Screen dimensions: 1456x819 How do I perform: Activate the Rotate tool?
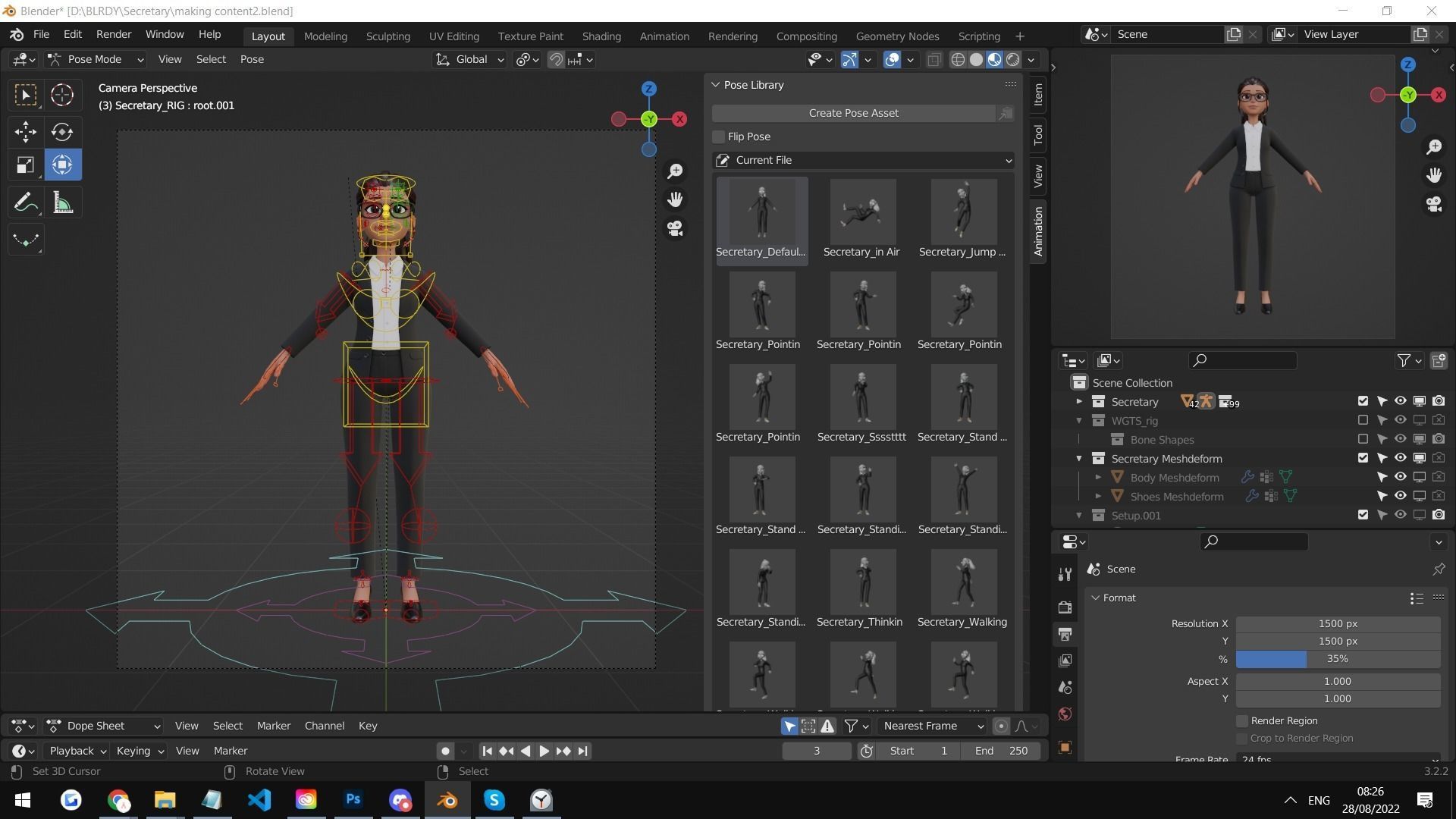pyautogui.click(x=62, y=132)
